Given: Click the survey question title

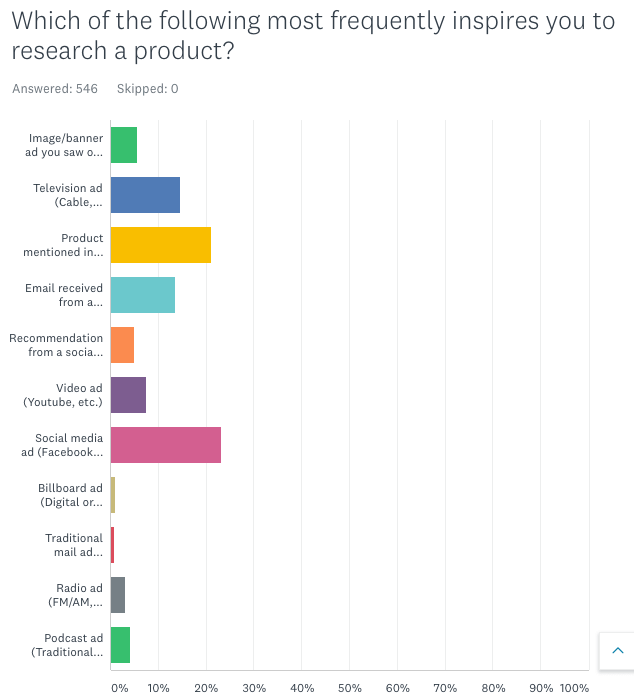Looking at the screenshot, I should 312,35.
